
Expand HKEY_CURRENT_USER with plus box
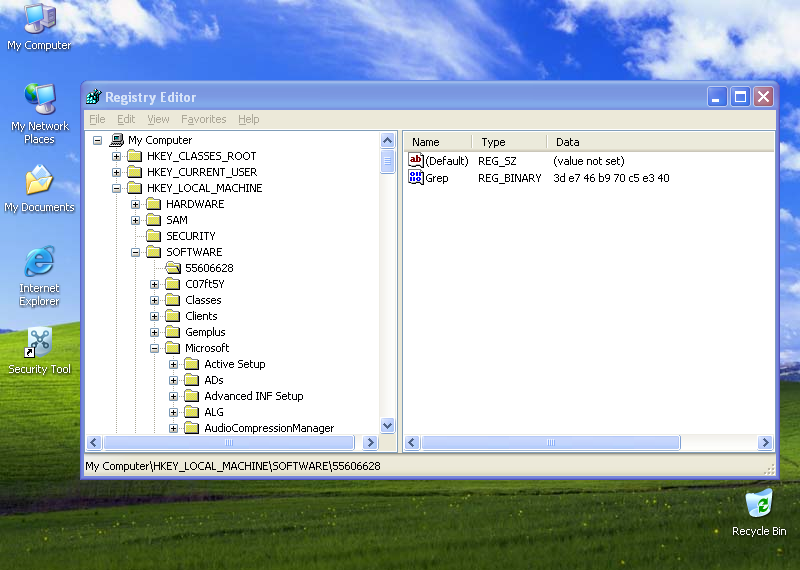click(116, 172)
